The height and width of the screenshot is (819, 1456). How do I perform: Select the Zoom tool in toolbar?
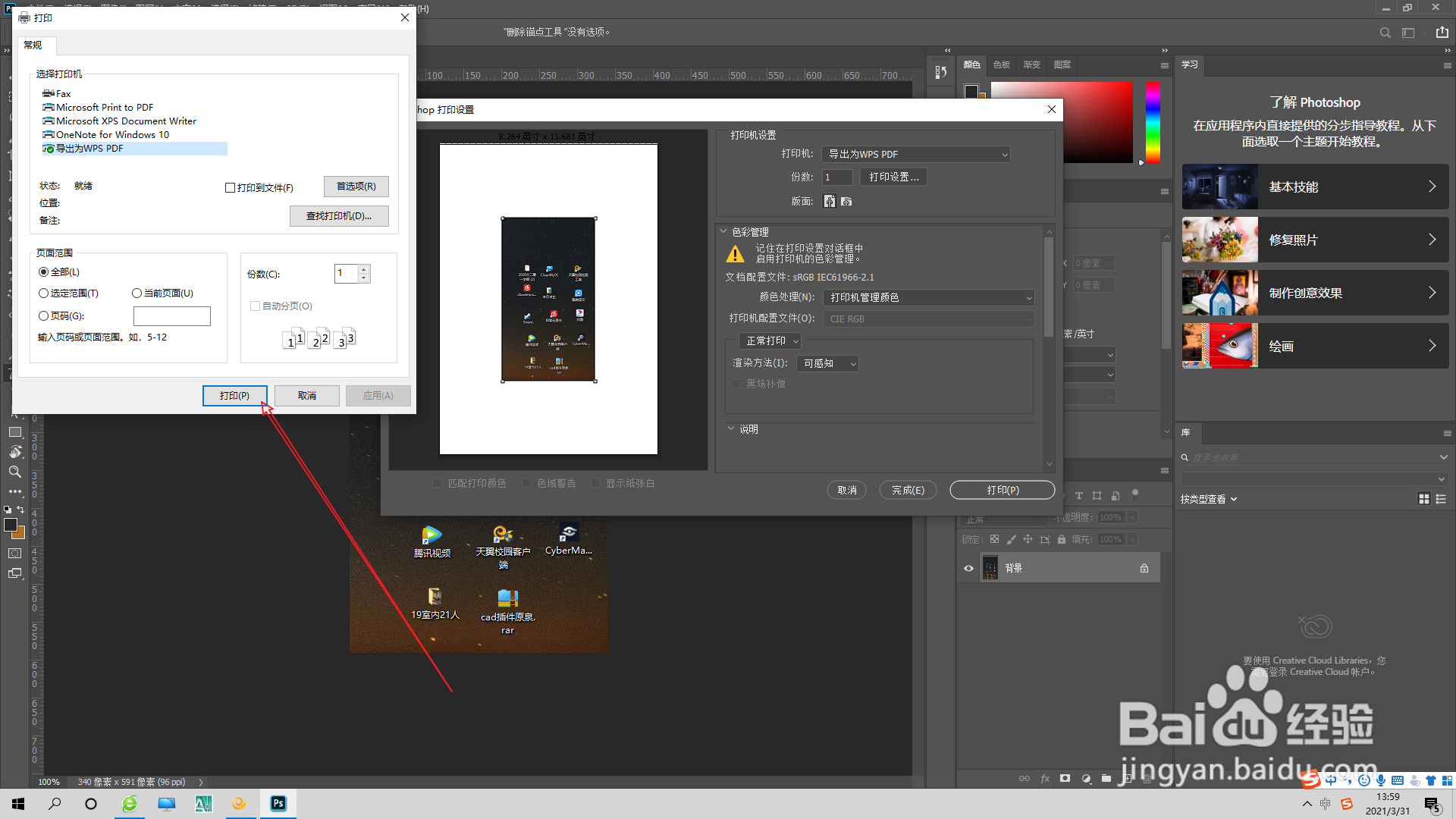click(14, 472)
